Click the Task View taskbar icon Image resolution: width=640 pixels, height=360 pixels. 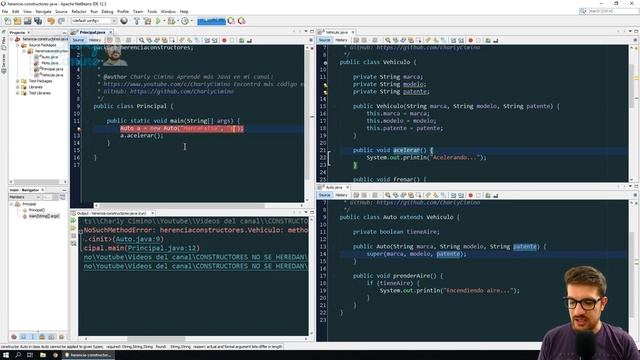click(x=30, y=355)
